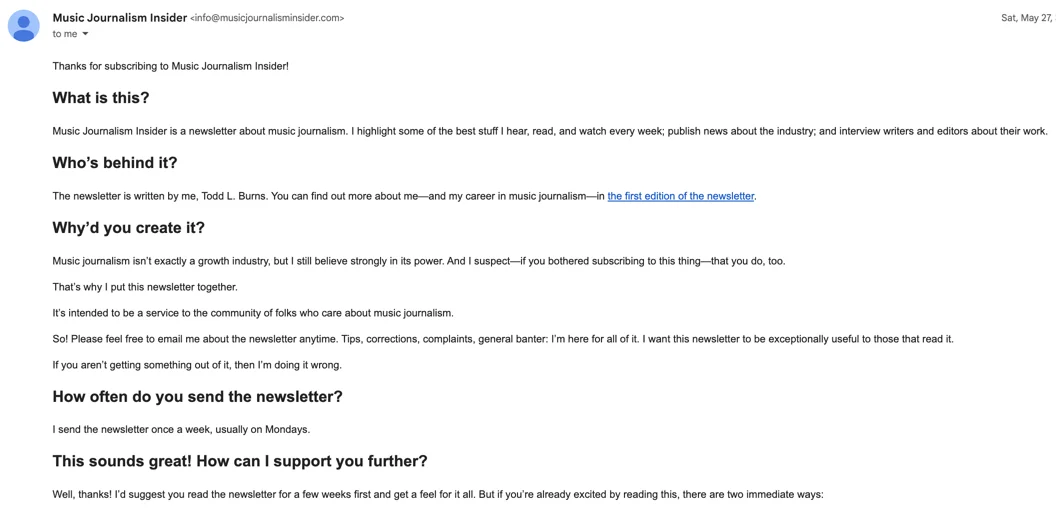
Task: Click the 'So! Please feel free to email me' paragraph
Action: pos(502,339)
